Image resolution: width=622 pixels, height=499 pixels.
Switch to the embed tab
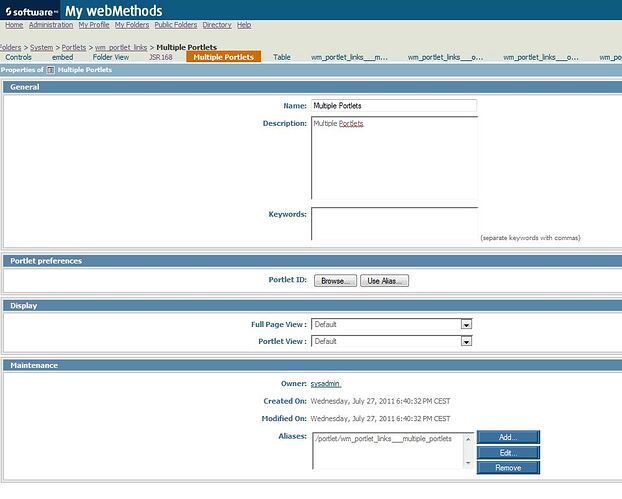tap(63, 57)
